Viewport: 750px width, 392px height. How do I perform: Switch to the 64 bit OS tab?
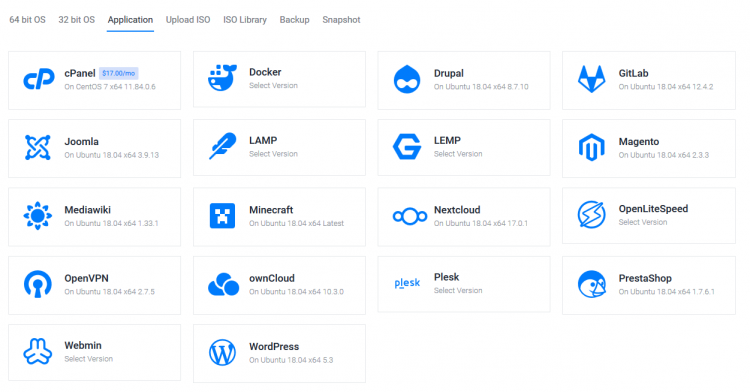tap(27, 20)
